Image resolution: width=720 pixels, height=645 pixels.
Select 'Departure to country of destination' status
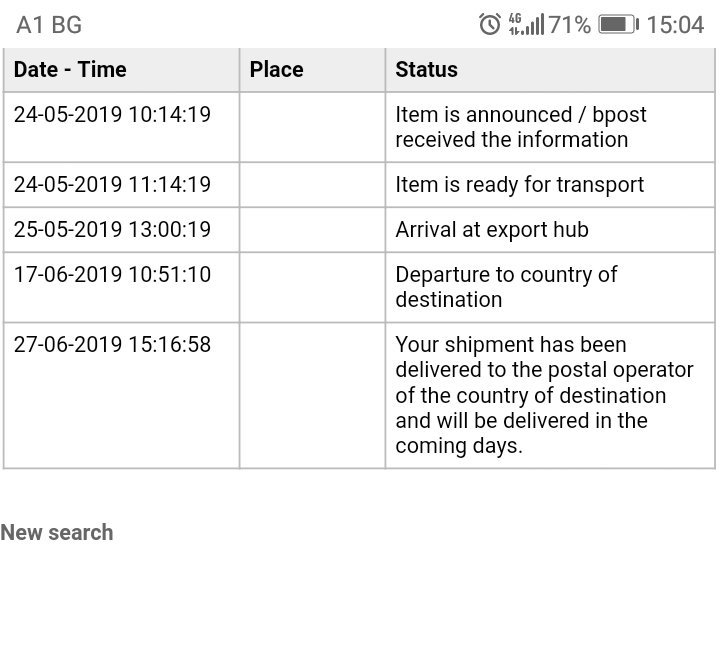[506, 287]
